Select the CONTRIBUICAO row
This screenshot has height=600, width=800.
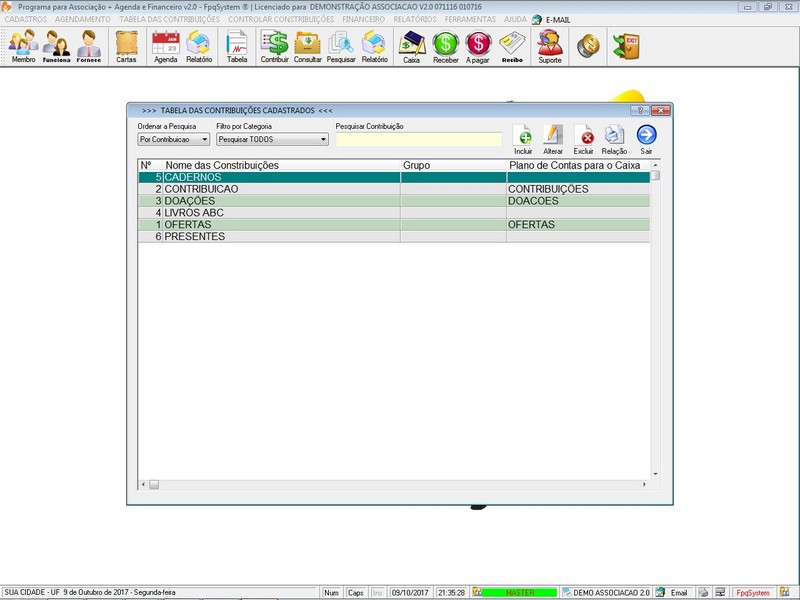point(394,189)
